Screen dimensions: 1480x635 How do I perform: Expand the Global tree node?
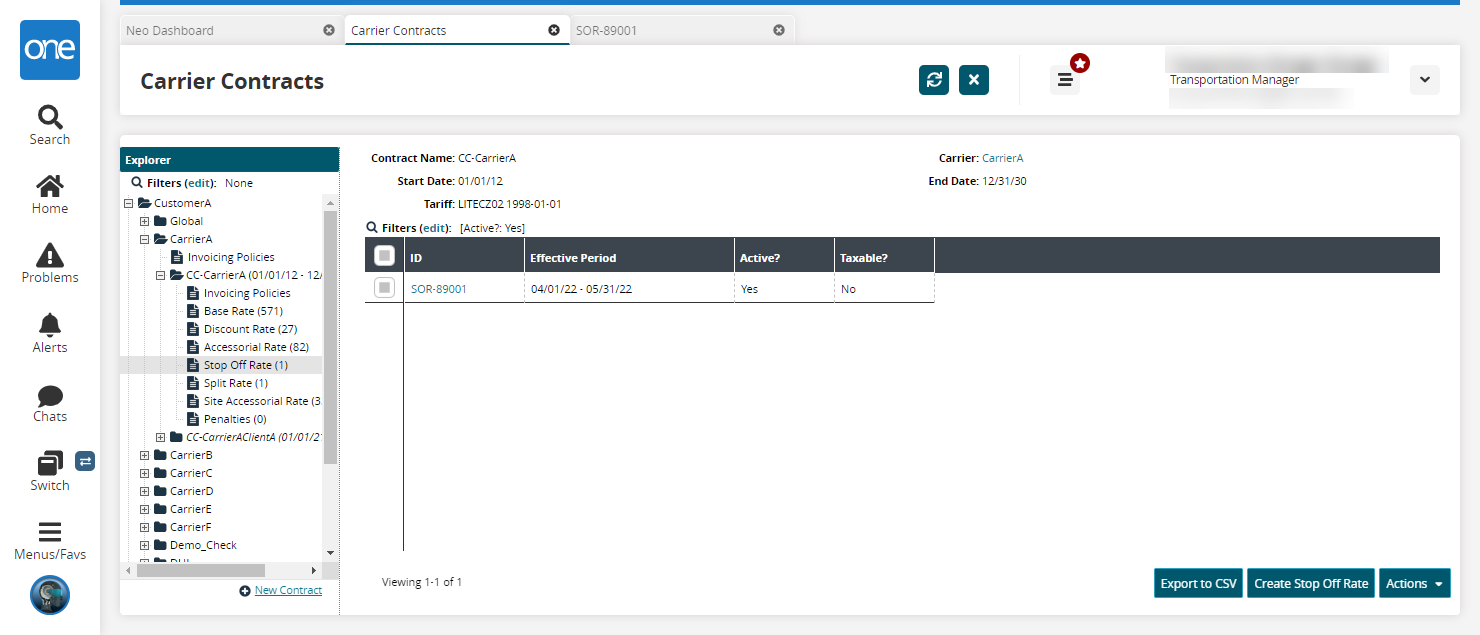(x=144, y=221)
